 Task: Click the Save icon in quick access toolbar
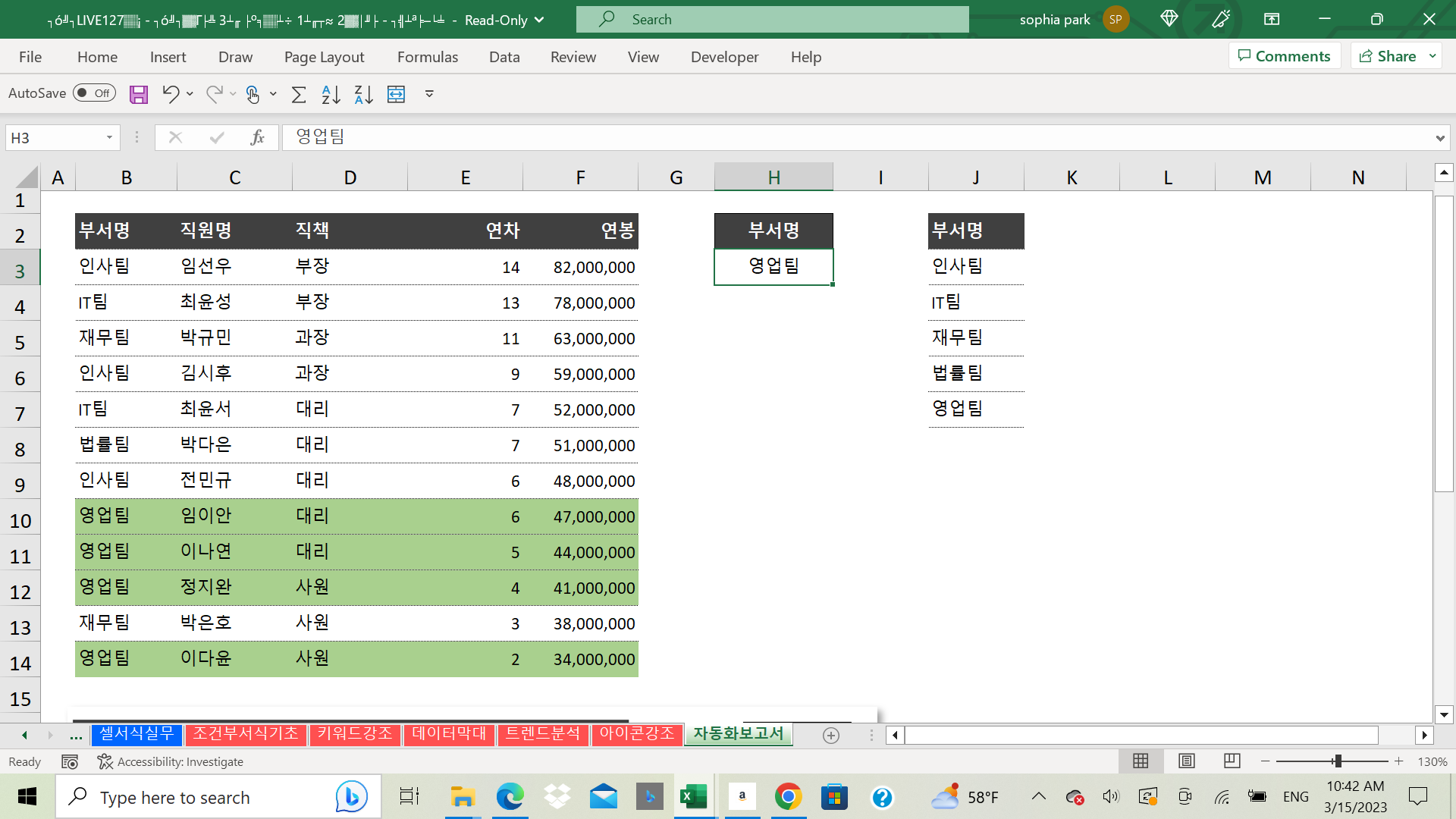pyautogui.click(x=139, y=94)
